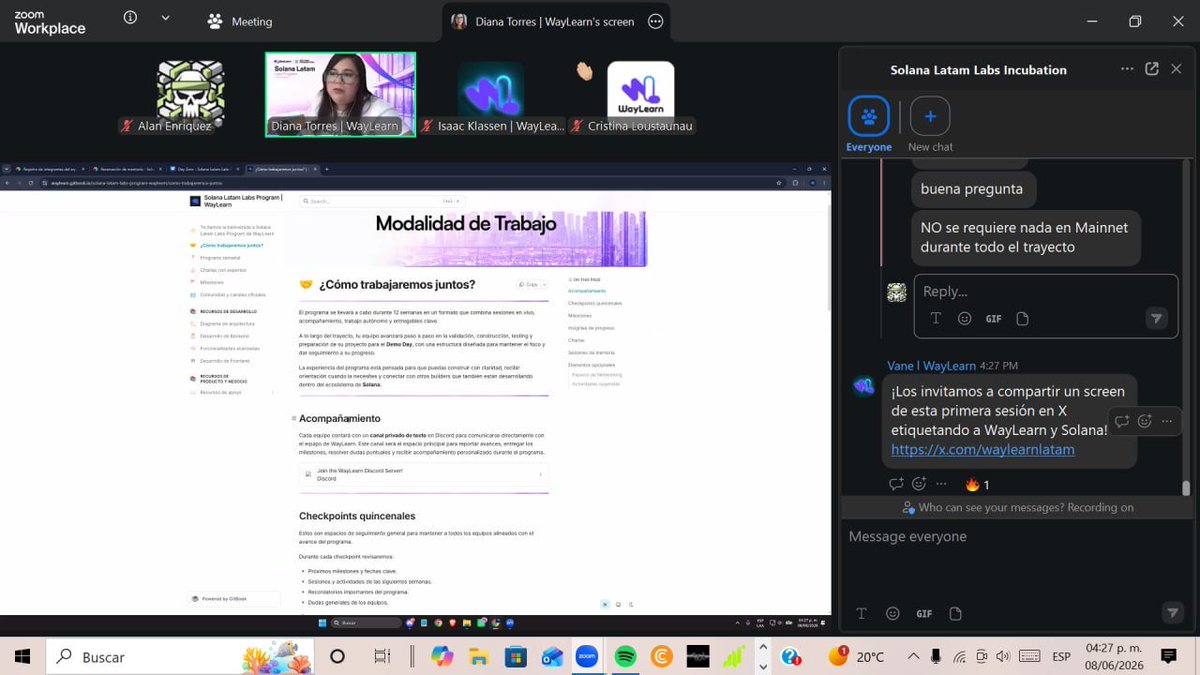The image size is (1200, 675).
Task: Open weather widget showing 20°C
Action: [857, 657]
